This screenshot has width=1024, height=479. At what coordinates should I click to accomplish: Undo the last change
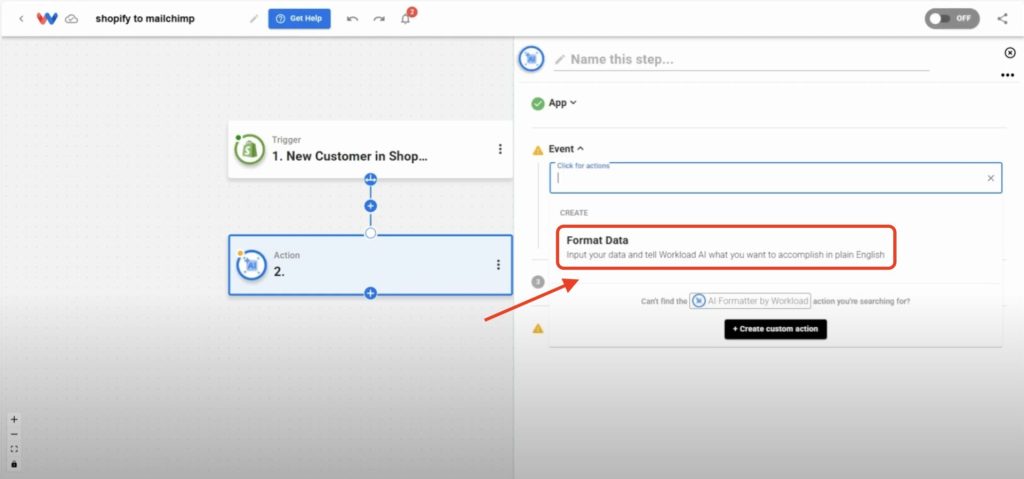[353, 19]
